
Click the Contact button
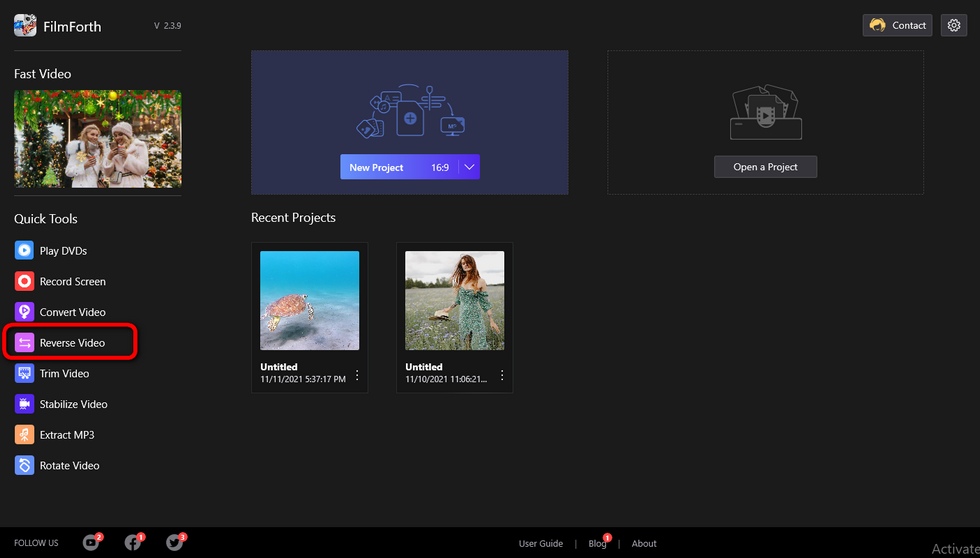898,26
